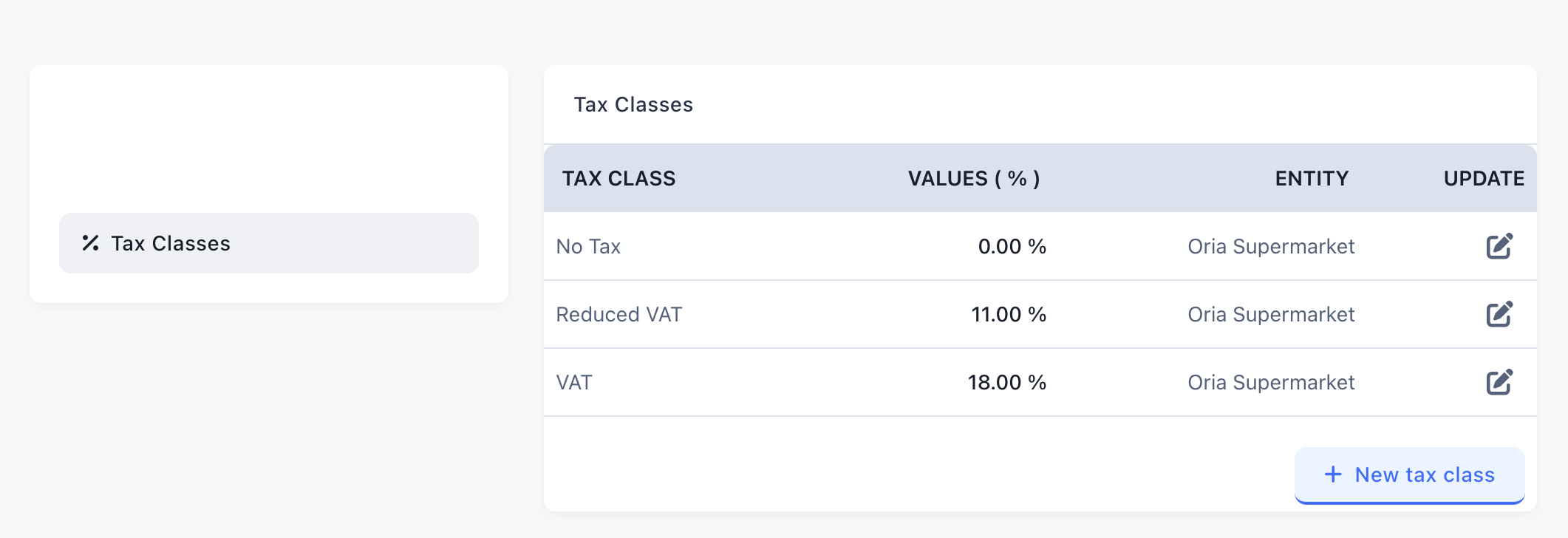Viewport: 1568px width, 538px height.
Task: Click the UPDATE column header
Action: [x=1484, y=178]
